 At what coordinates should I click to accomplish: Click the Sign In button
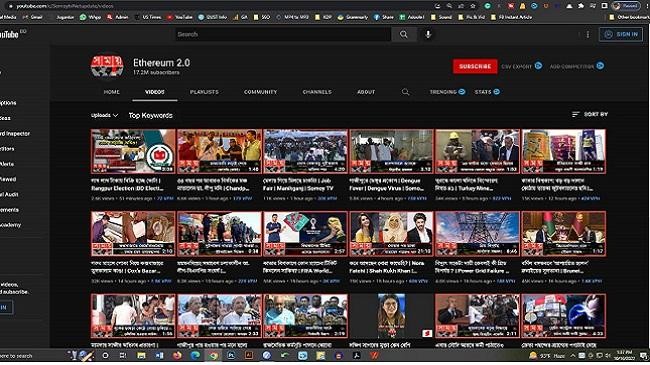click(621, 34)
